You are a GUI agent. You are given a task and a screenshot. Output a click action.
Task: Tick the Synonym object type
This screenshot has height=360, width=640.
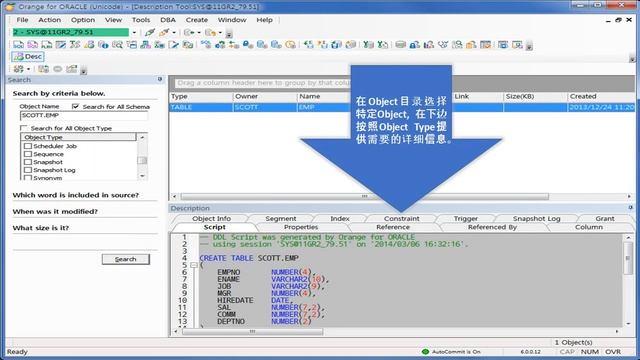coord(28,178)
